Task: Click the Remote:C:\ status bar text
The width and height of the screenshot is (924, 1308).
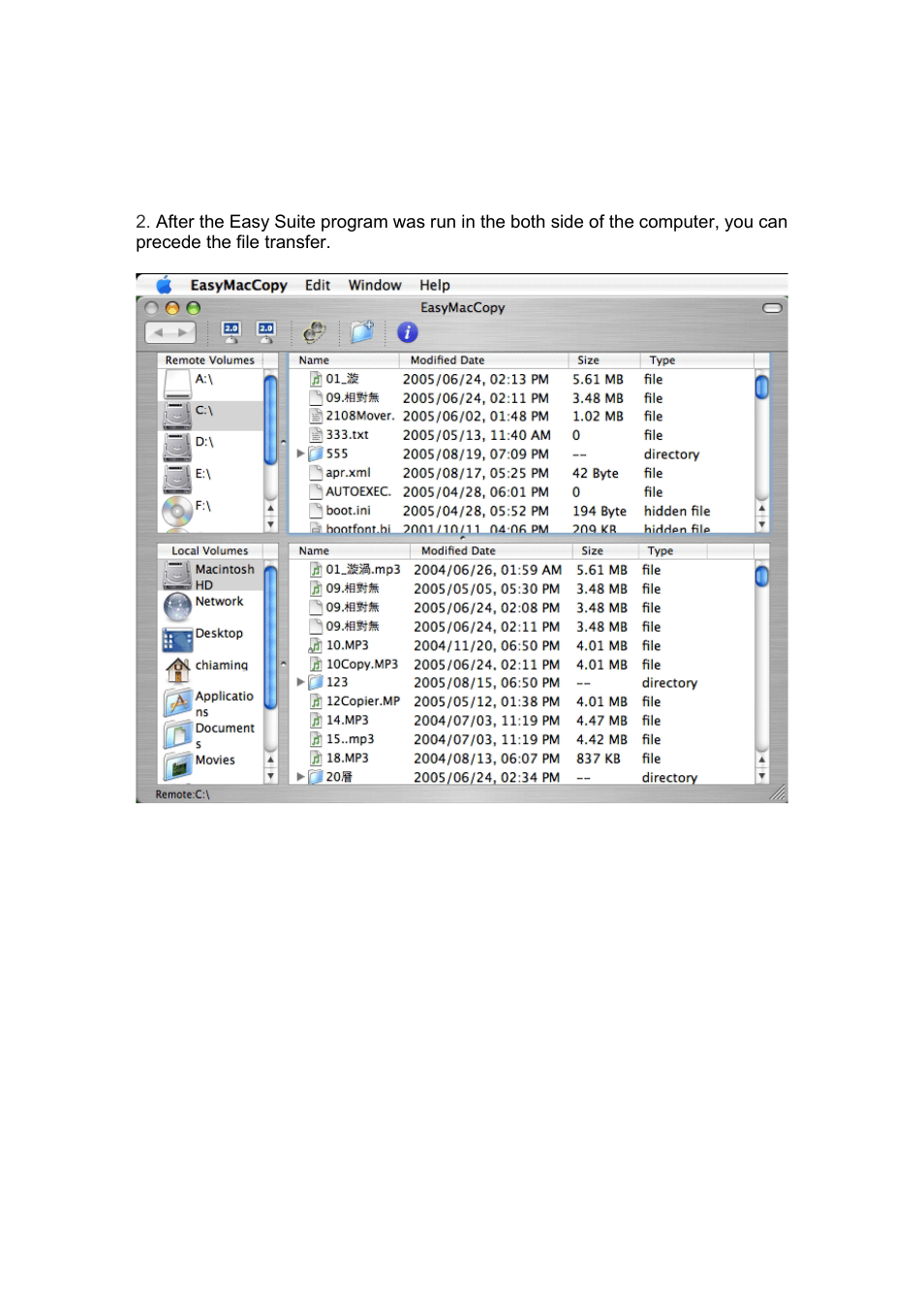Action: 182,794
